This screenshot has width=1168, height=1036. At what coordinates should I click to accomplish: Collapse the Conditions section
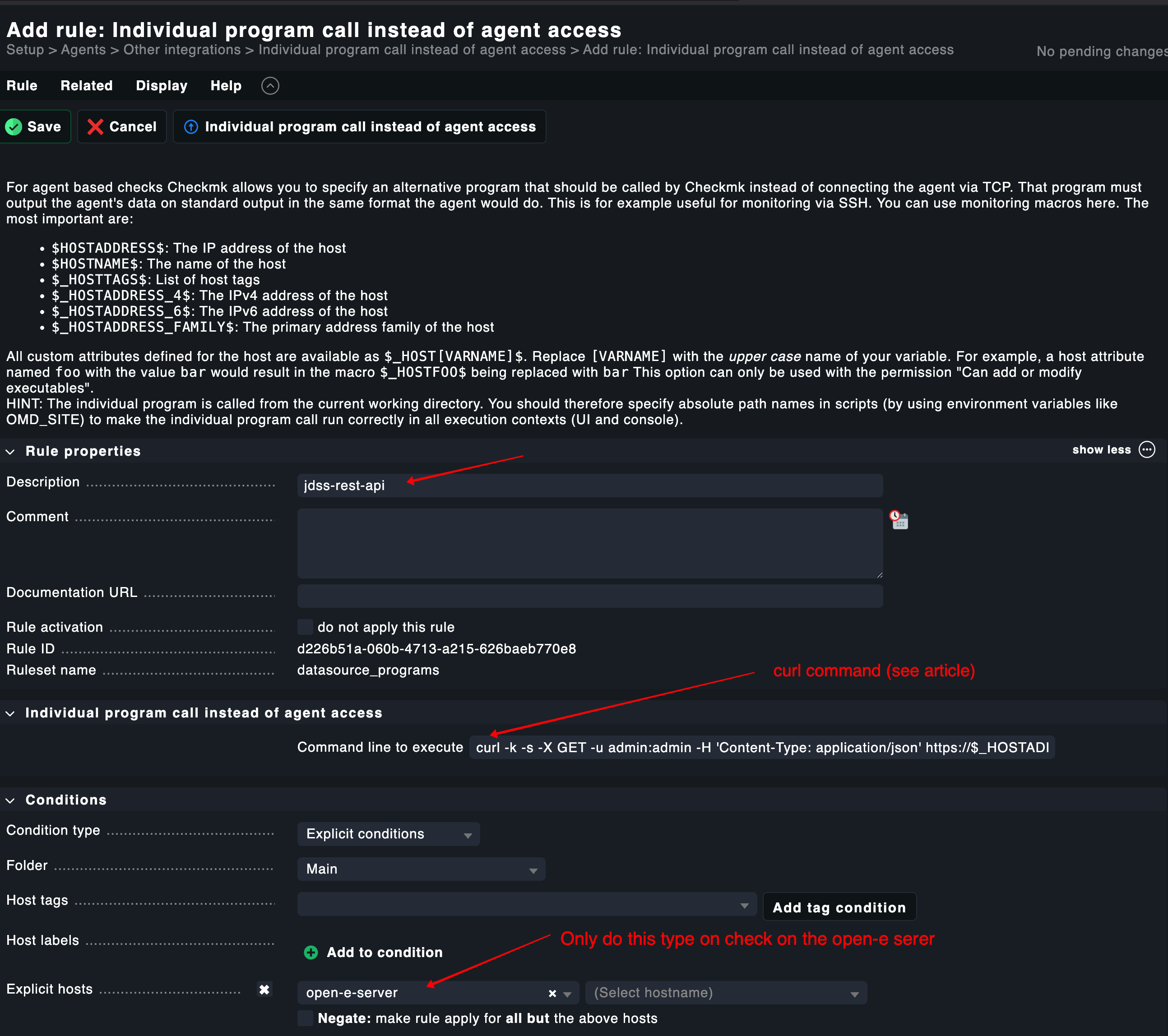[10, 800]
